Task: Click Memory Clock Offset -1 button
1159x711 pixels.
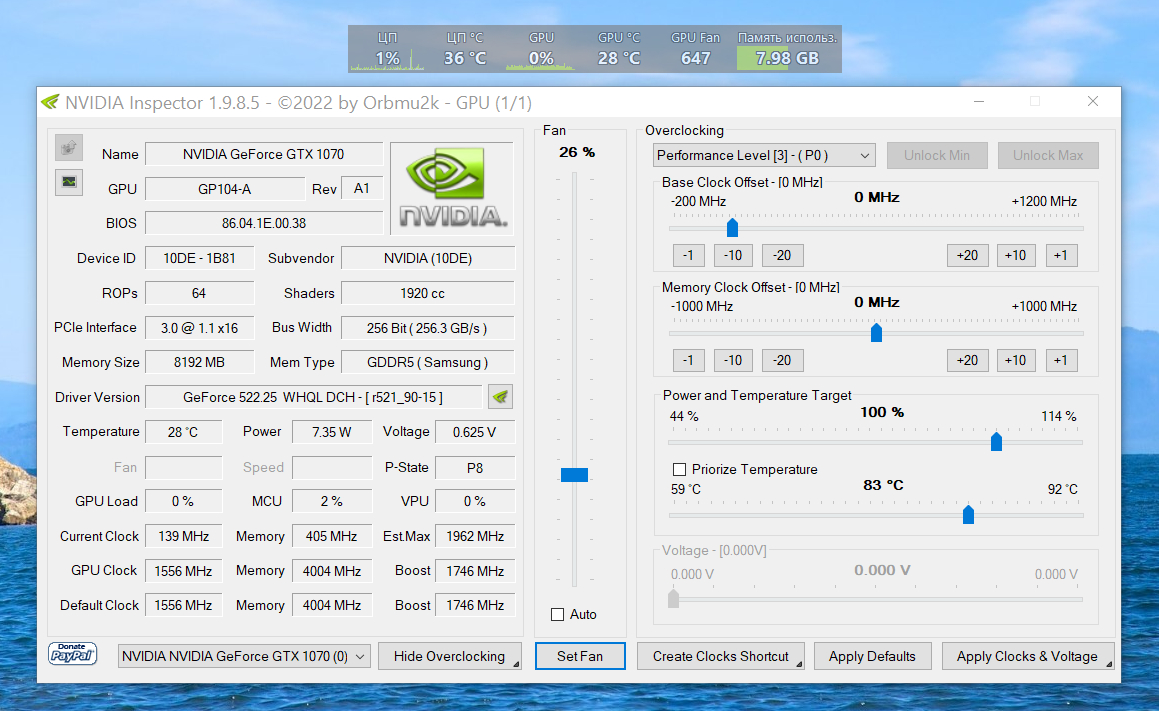Action: click(x=688, y=360)
